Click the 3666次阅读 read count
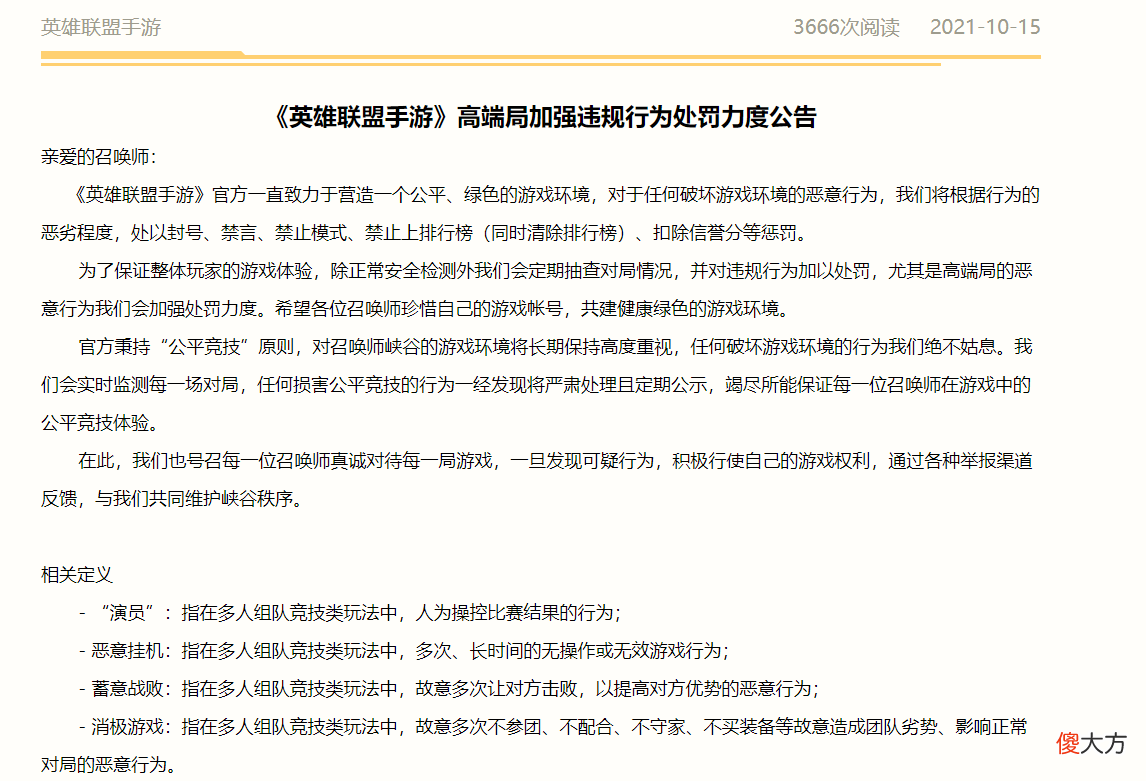The width and height of the screenshot is (1146, 781). click(x=846, y=27)
